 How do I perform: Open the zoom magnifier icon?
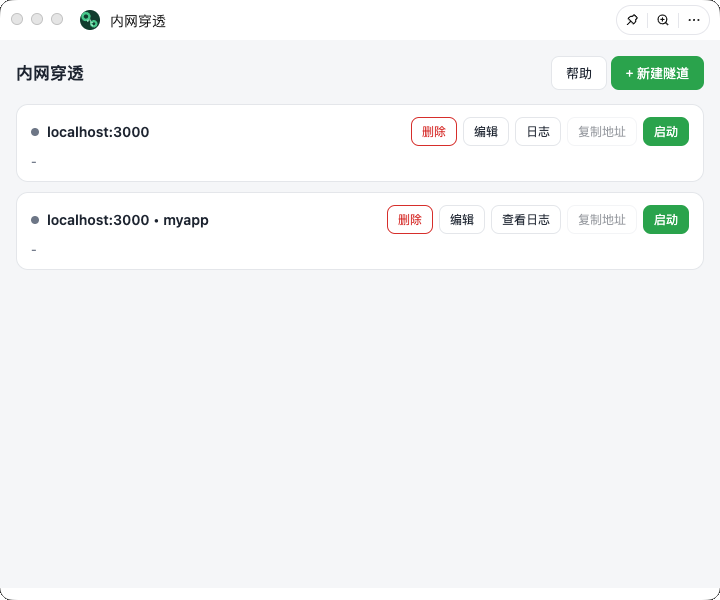663,20
